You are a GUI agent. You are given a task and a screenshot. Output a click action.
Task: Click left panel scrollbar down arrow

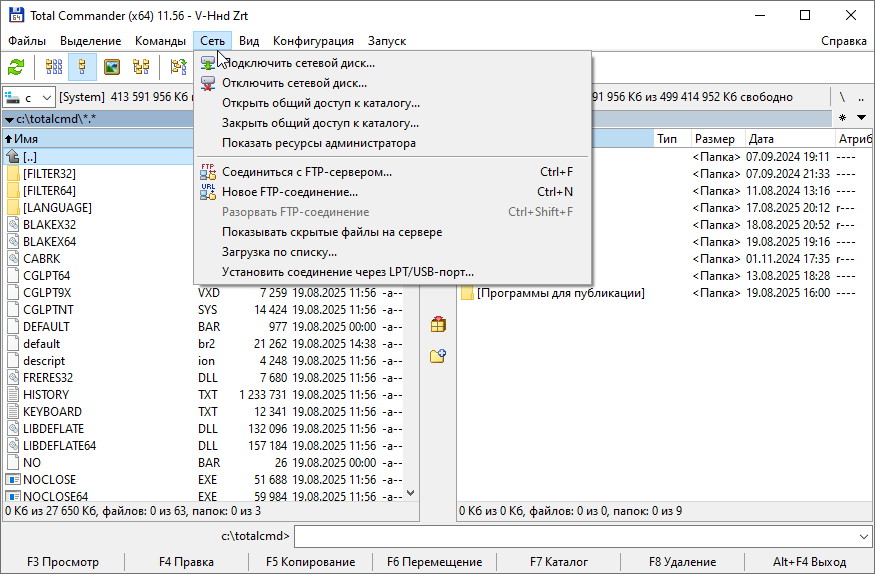(x=411, y=493)
